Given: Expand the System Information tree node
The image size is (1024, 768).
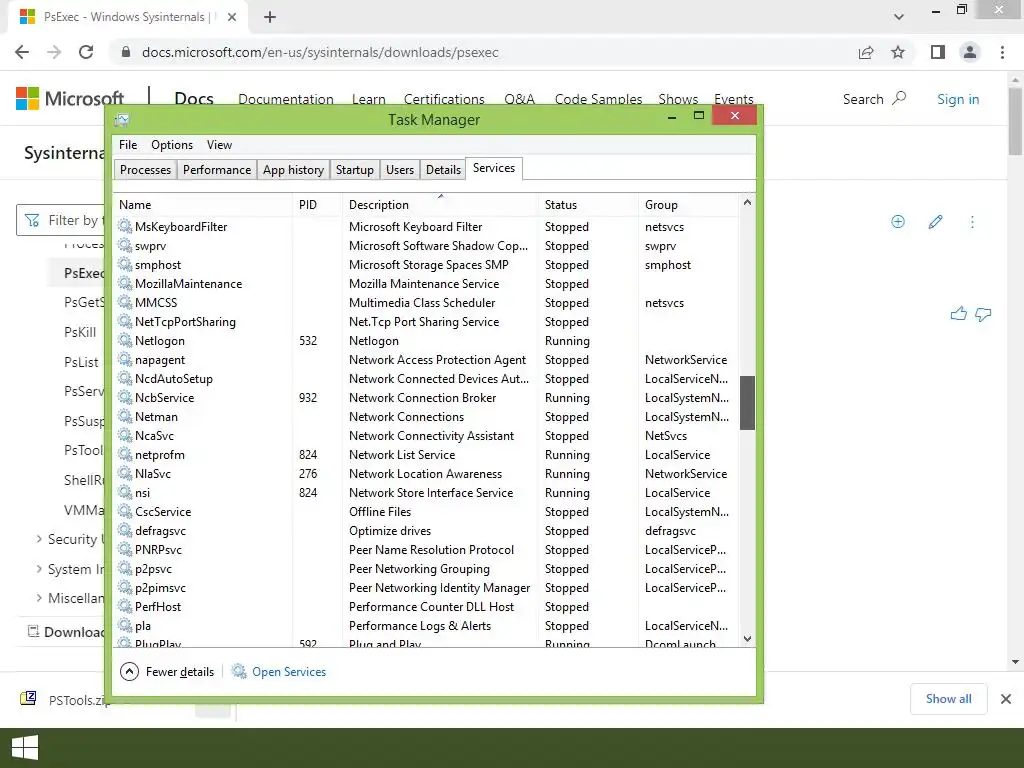Looking at the screenshot, I should coord(39,569).
